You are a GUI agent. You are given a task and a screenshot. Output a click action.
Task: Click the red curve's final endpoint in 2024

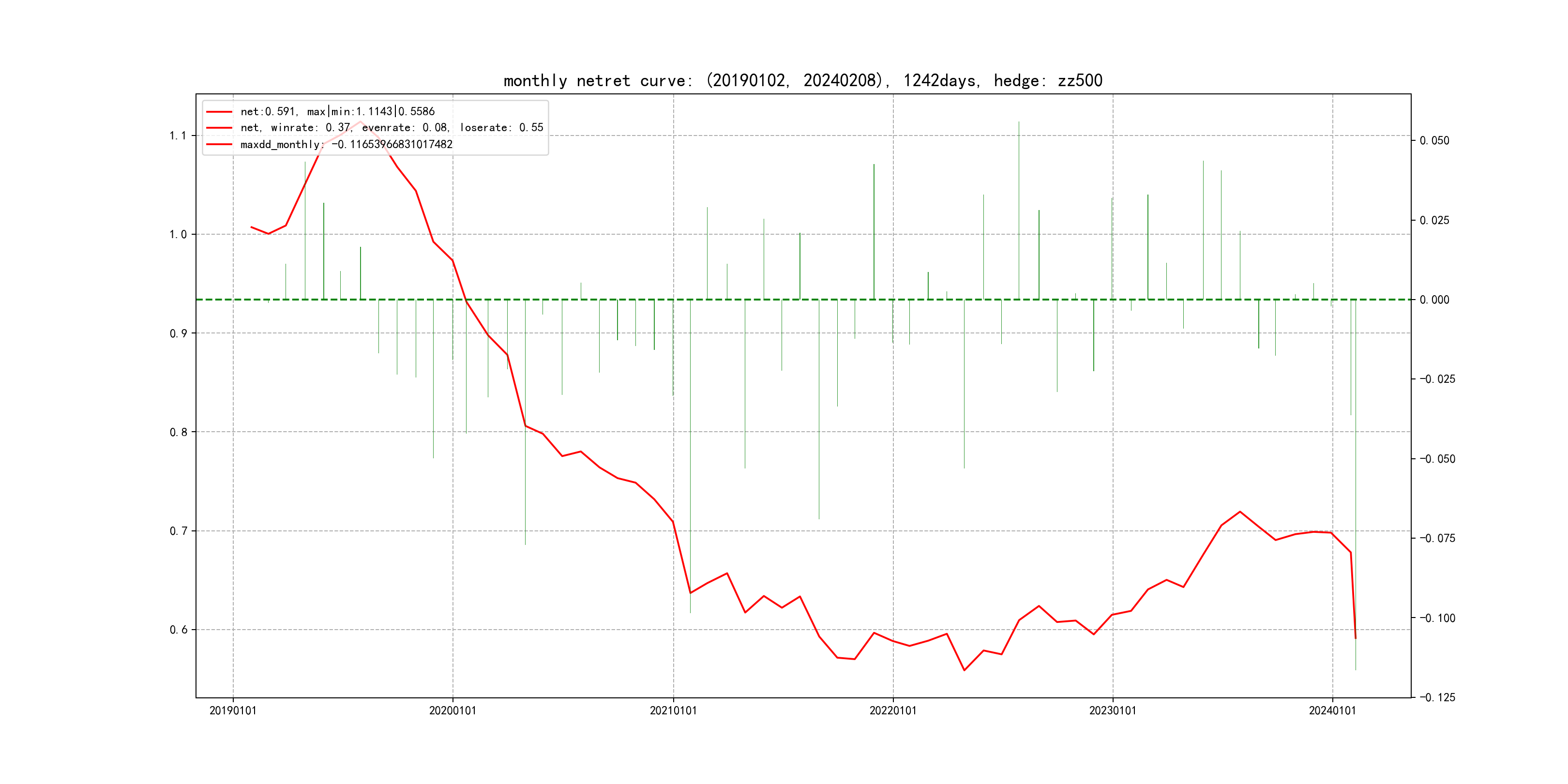tap(1356, 638)
